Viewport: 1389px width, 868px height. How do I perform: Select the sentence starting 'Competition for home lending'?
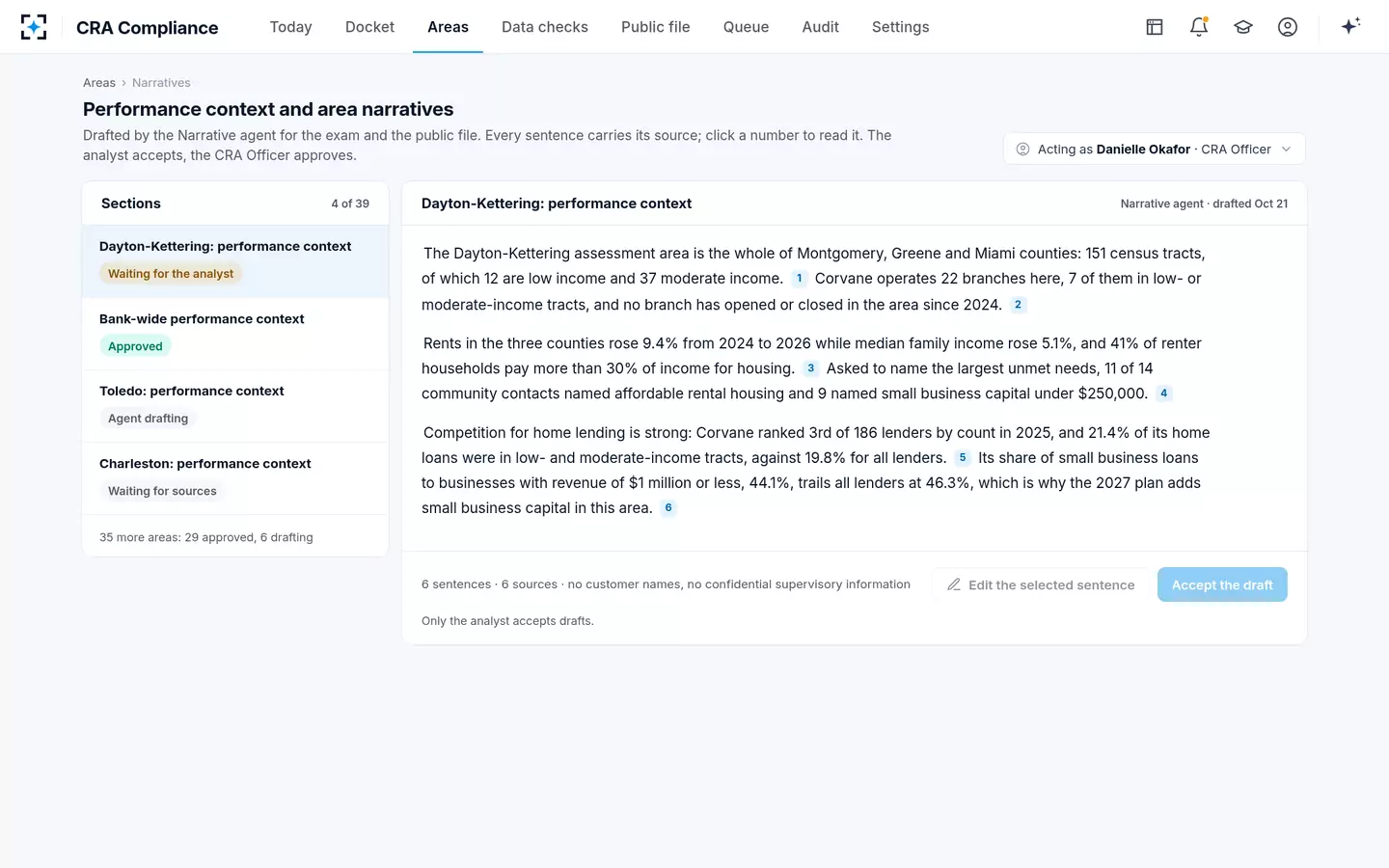(816, 445)
